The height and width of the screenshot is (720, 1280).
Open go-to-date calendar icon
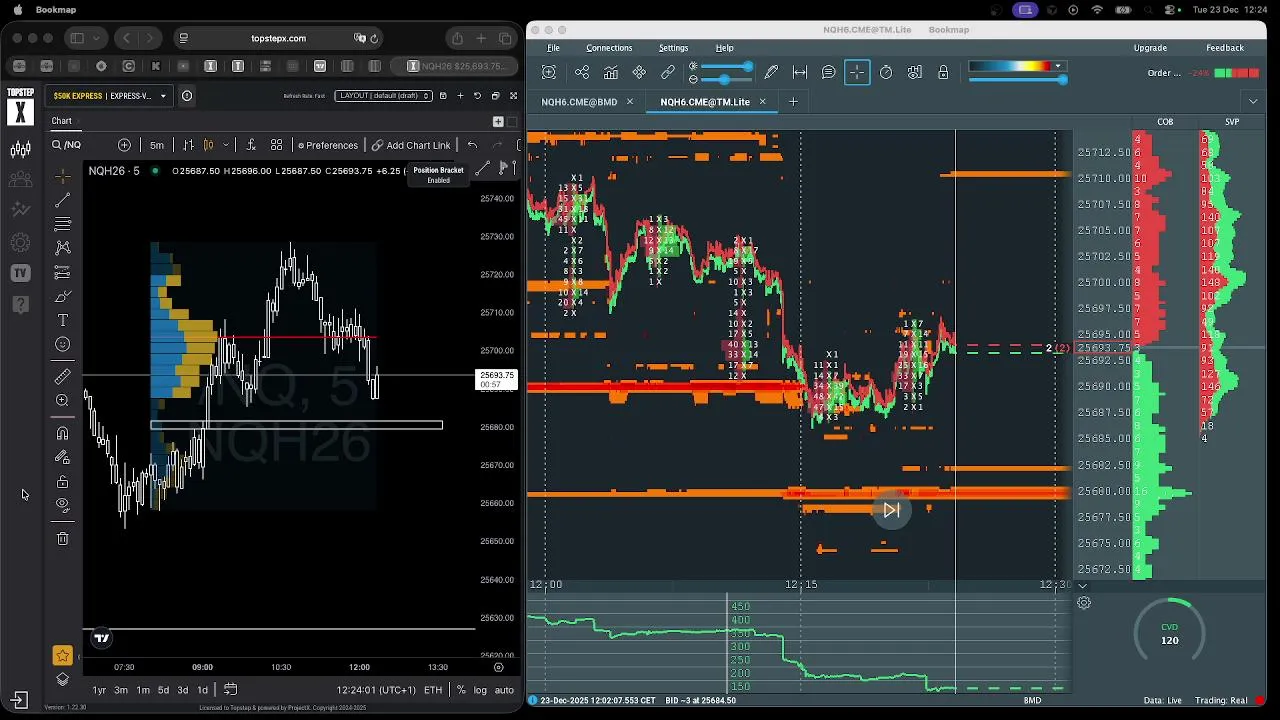230,689
